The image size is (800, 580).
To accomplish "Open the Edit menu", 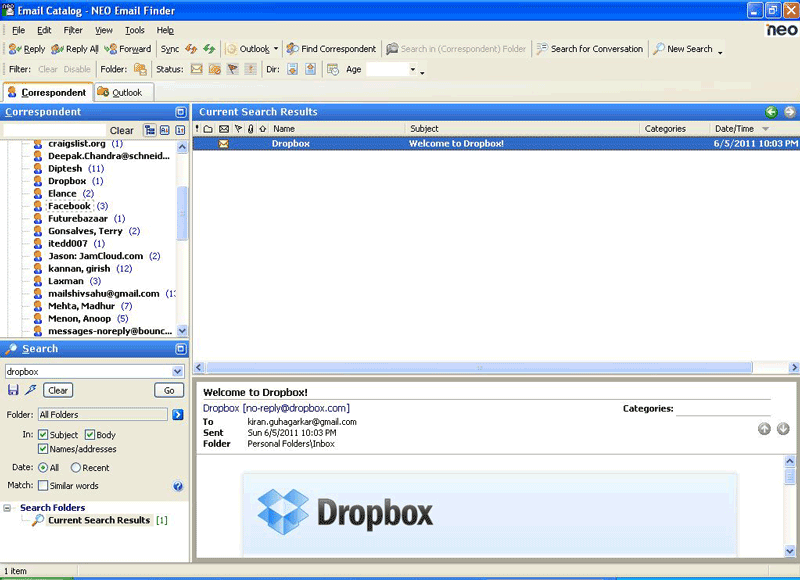I will 44,30.
